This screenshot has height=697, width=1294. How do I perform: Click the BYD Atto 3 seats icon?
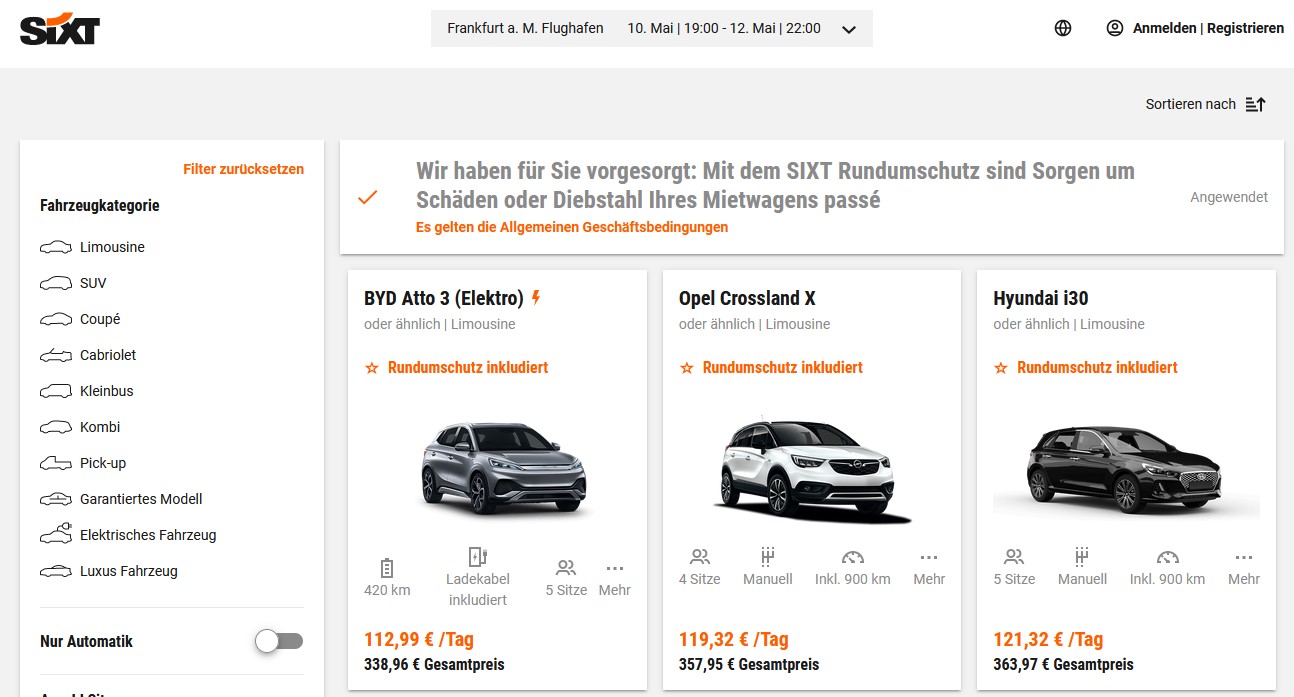(x=566, y=567)
